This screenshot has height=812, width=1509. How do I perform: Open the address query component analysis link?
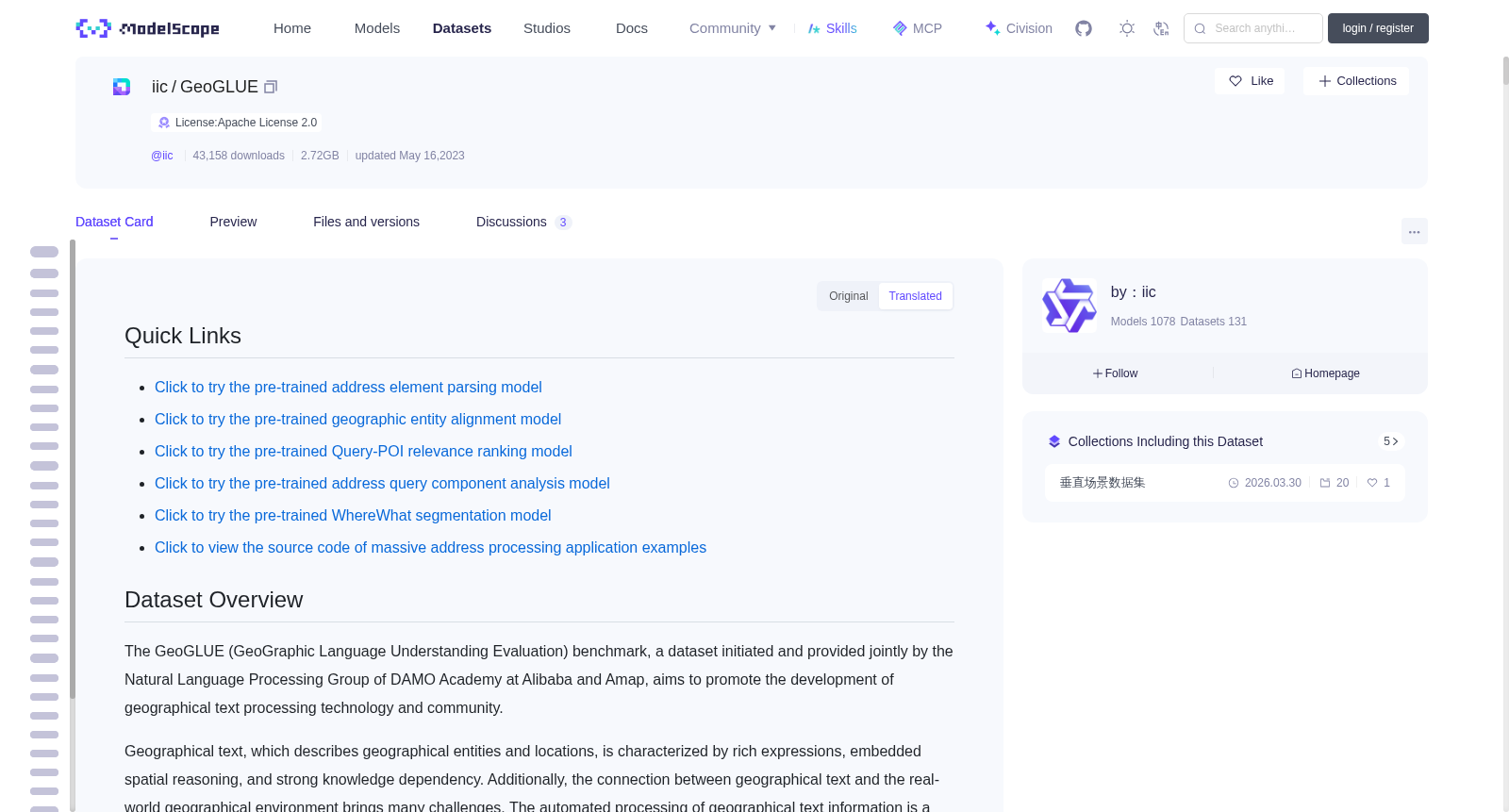[x=382, y=484]
